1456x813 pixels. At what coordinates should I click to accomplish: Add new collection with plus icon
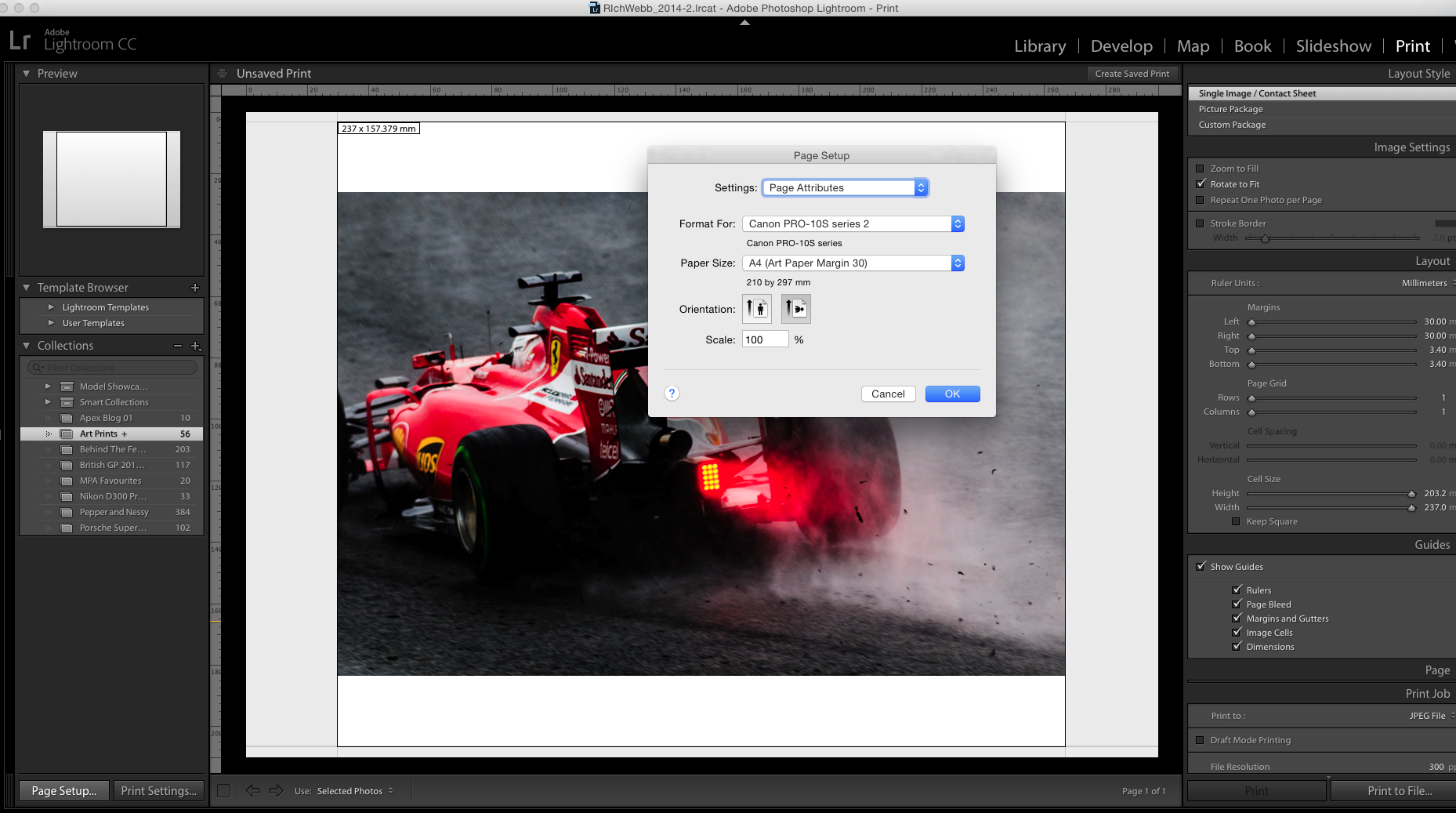tap(195, 346)
